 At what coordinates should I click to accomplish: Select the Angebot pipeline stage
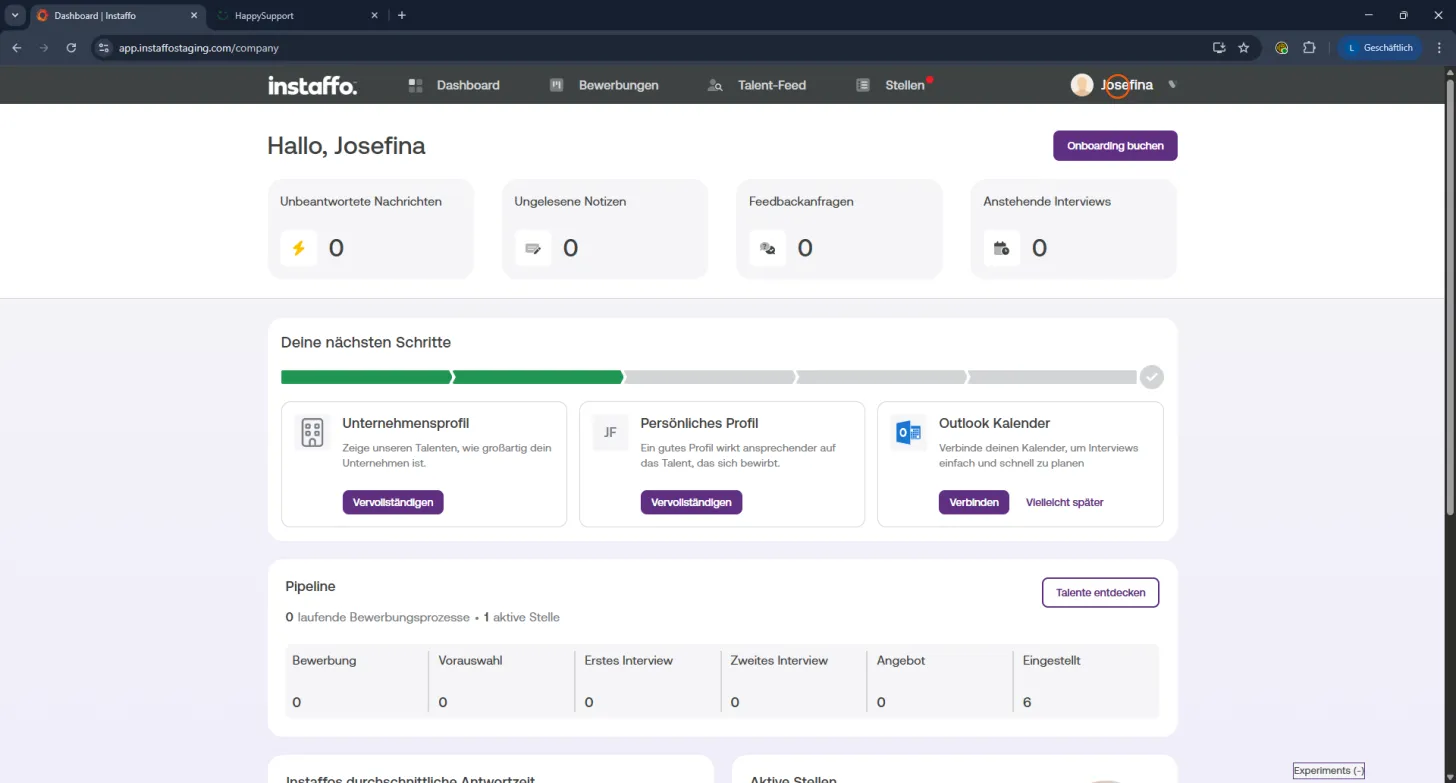click(x=942, y=681)
